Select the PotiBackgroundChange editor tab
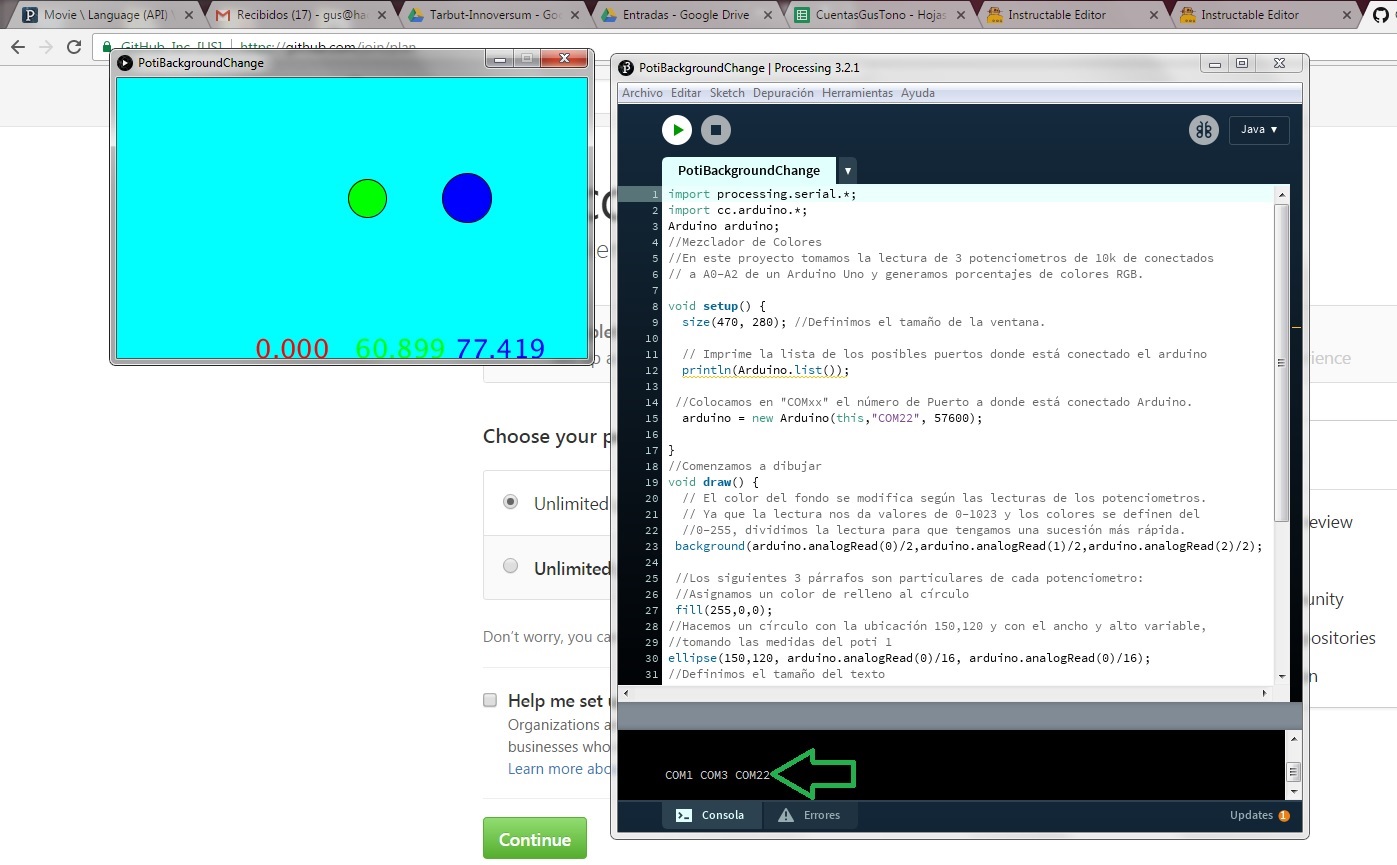This screenshot has width=1397, height=865. pos(749,171)
